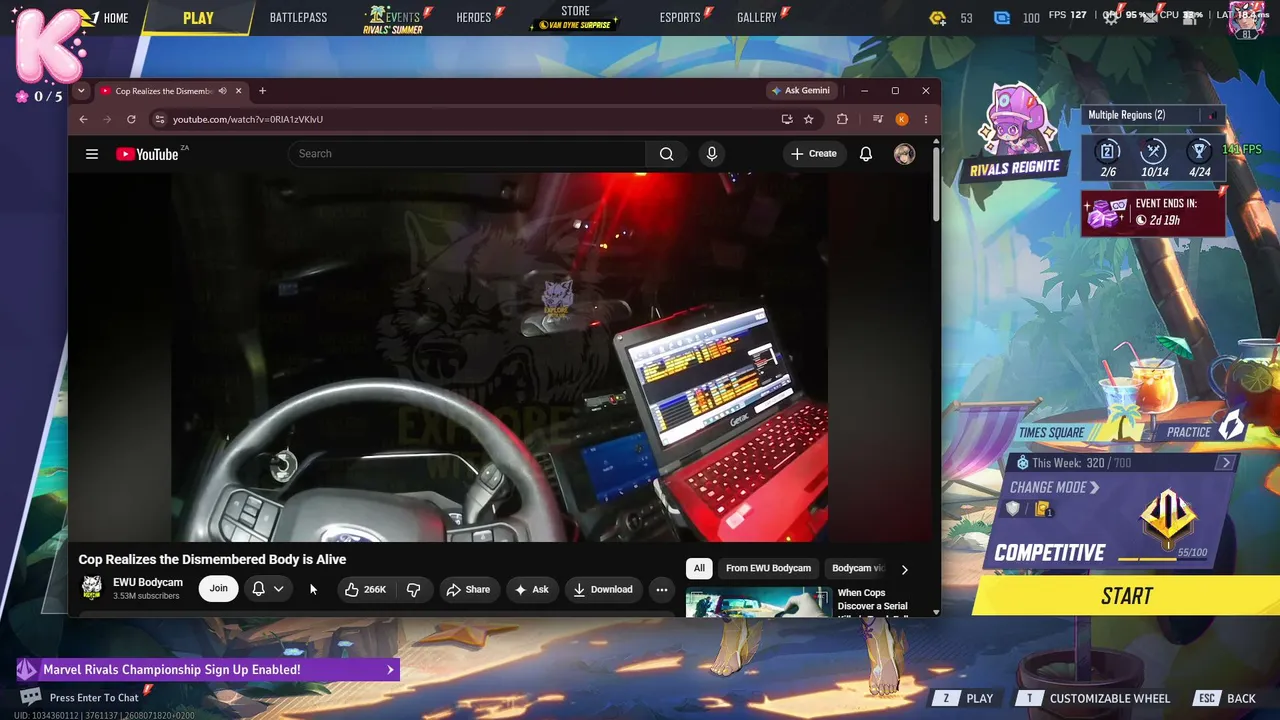Screen dimensions: 1280x720
Task: Select the Play tab
Action: [x=198, y=18]
